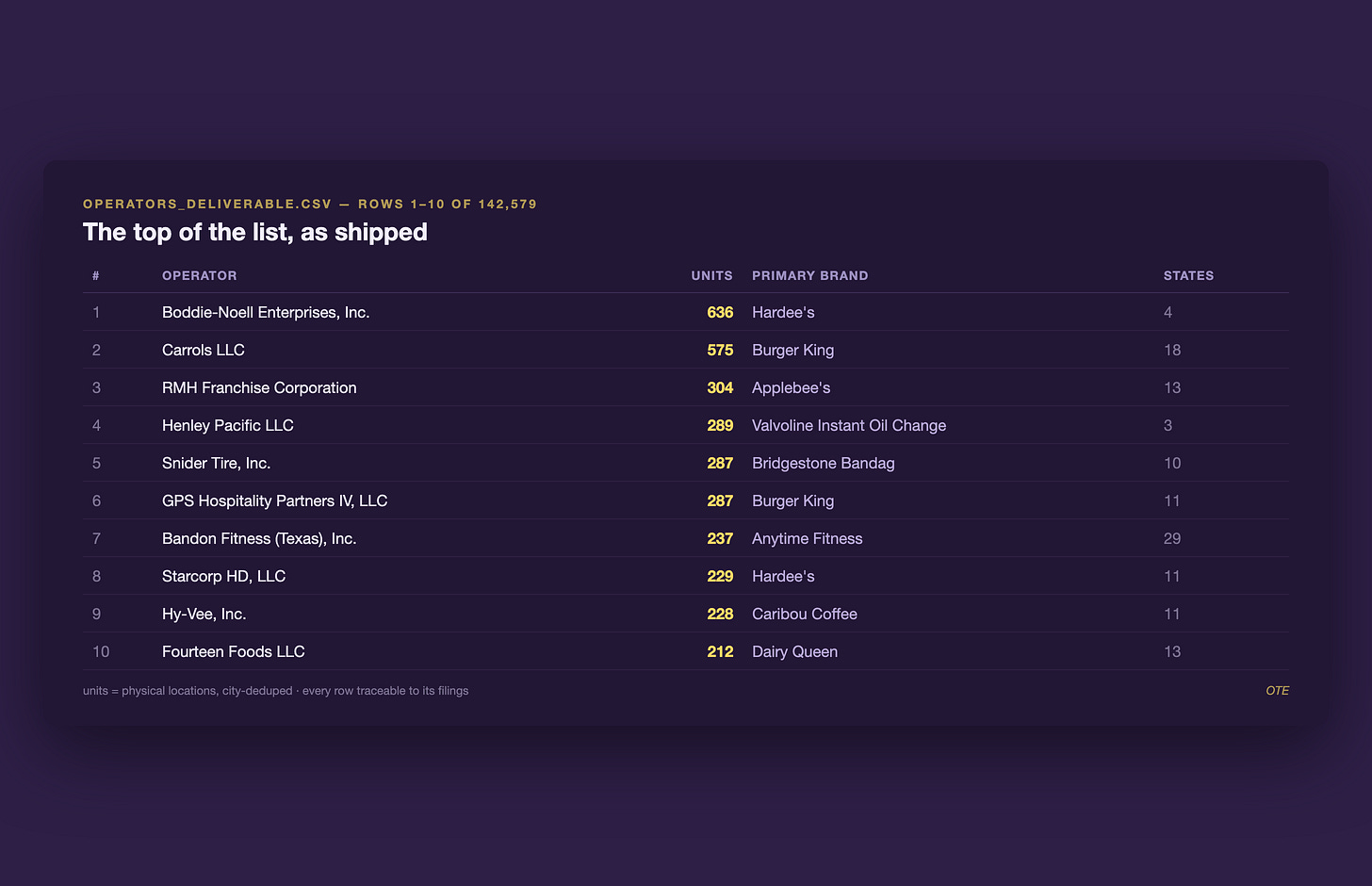The image size is (1372, 886).
Task: Click the PRIMARY BRAND column header
Action: [810, 276]
